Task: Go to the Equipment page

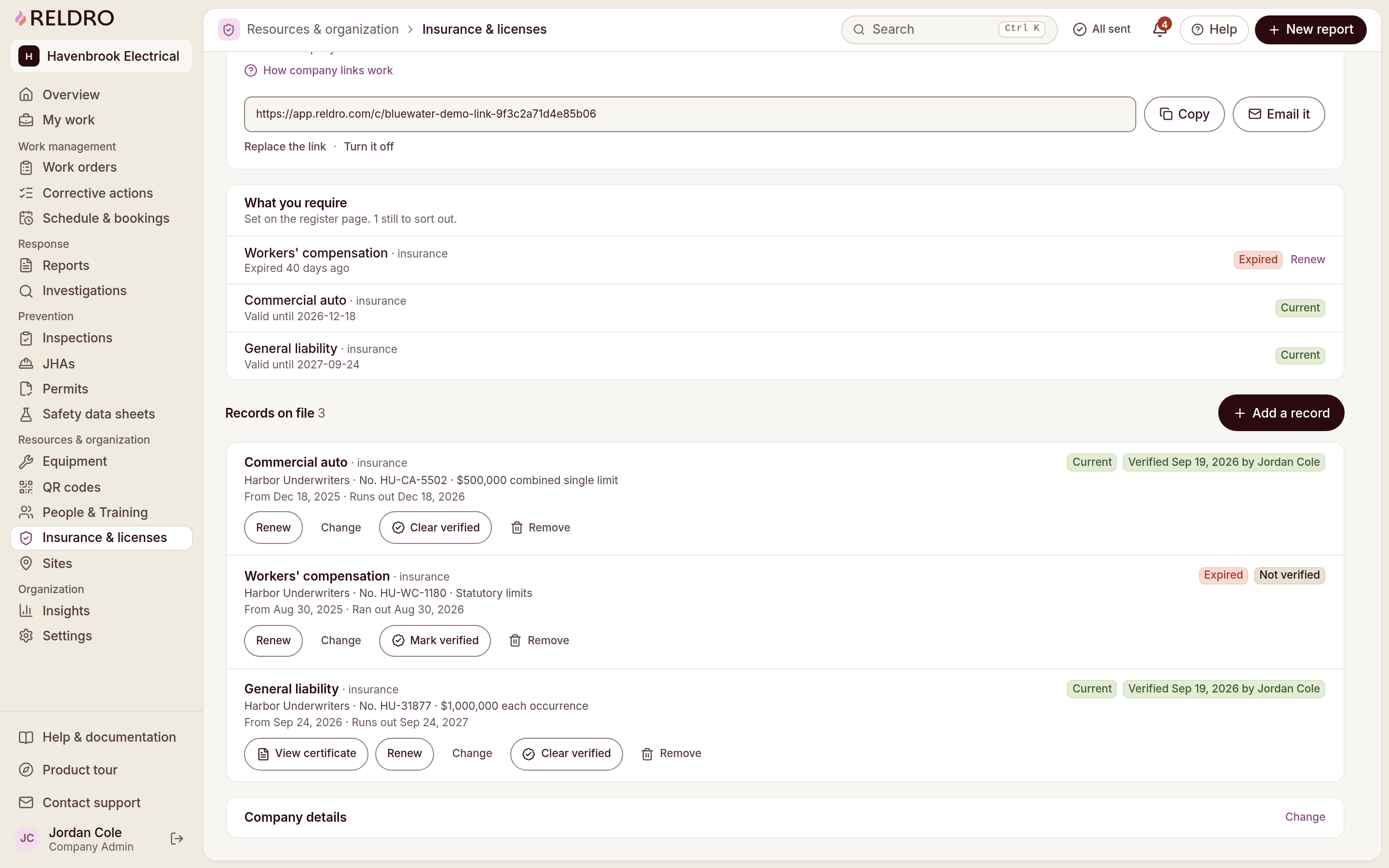Action: point(101,461)
